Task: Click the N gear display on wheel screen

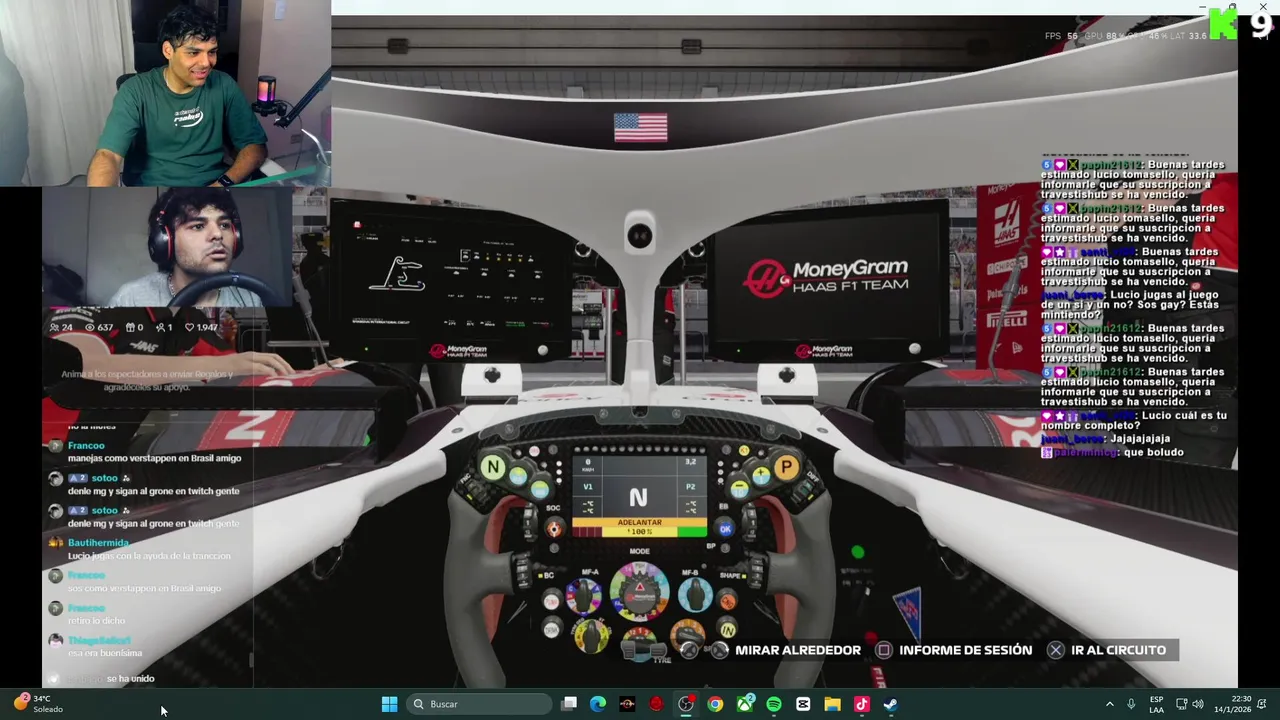Action: pos(638,497)
